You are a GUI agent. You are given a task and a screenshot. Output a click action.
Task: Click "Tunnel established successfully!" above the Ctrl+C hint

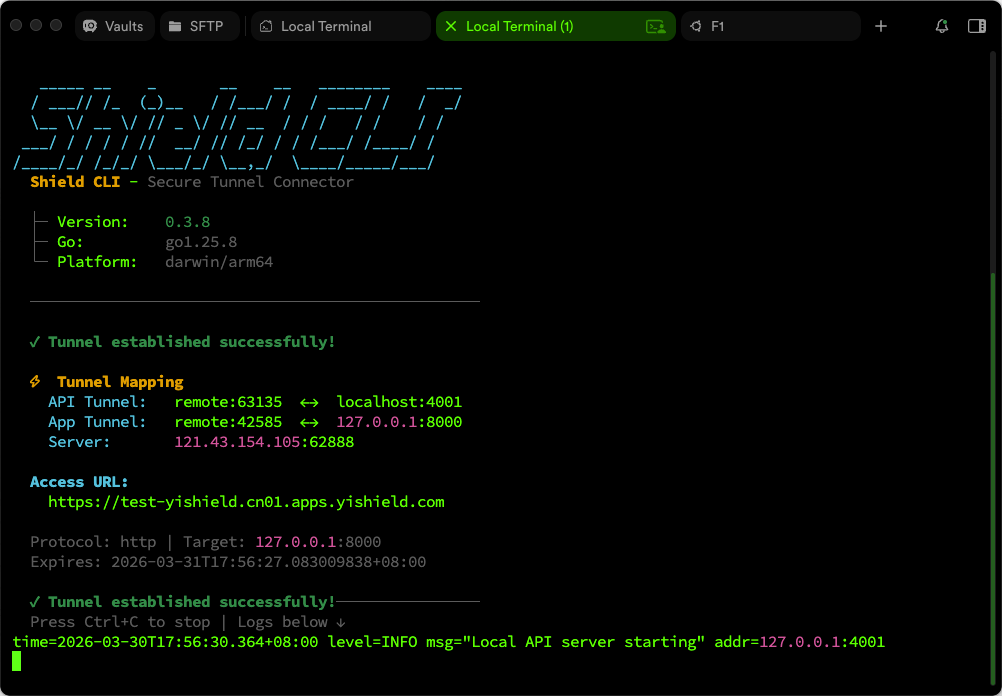point(192,602)
